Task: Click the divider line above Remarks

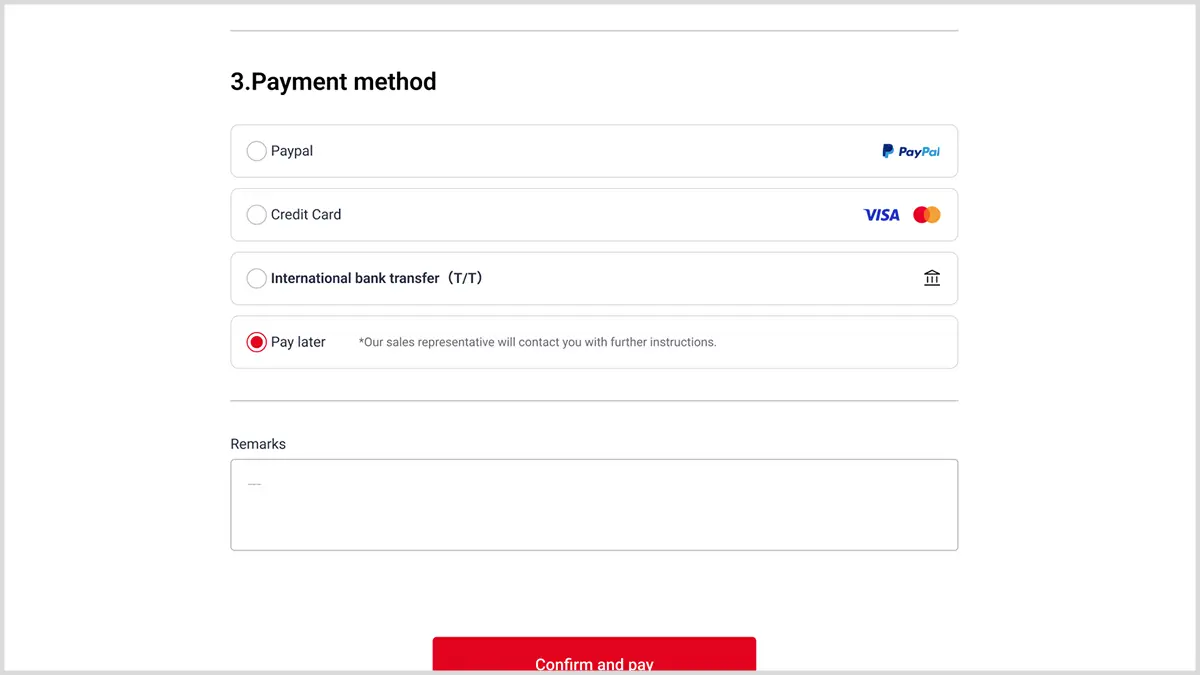Action: [594, 401]
